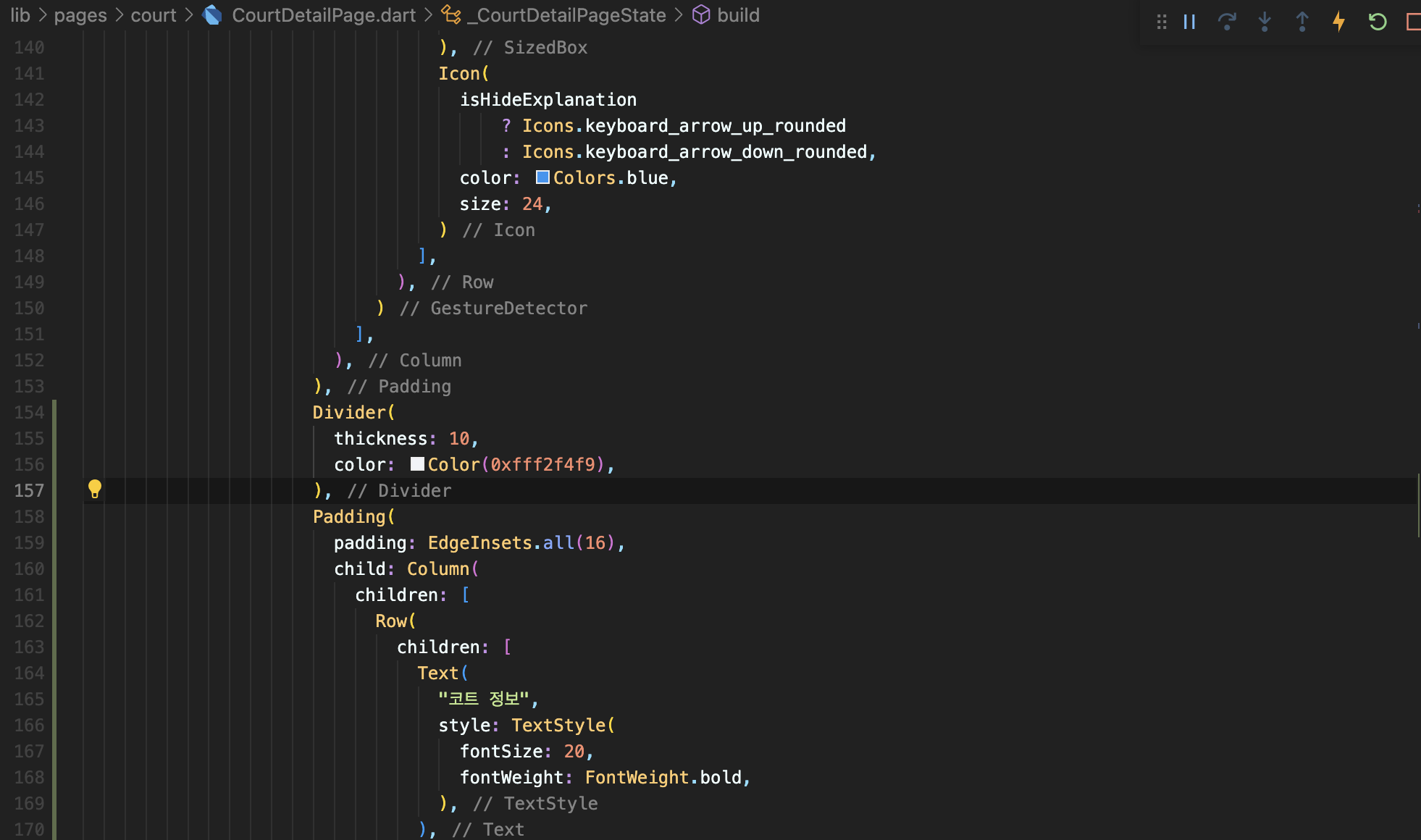This screenshot has height=840, width=1421.
Task: Click the Step Into debug icon
Action: [1265, 22]
